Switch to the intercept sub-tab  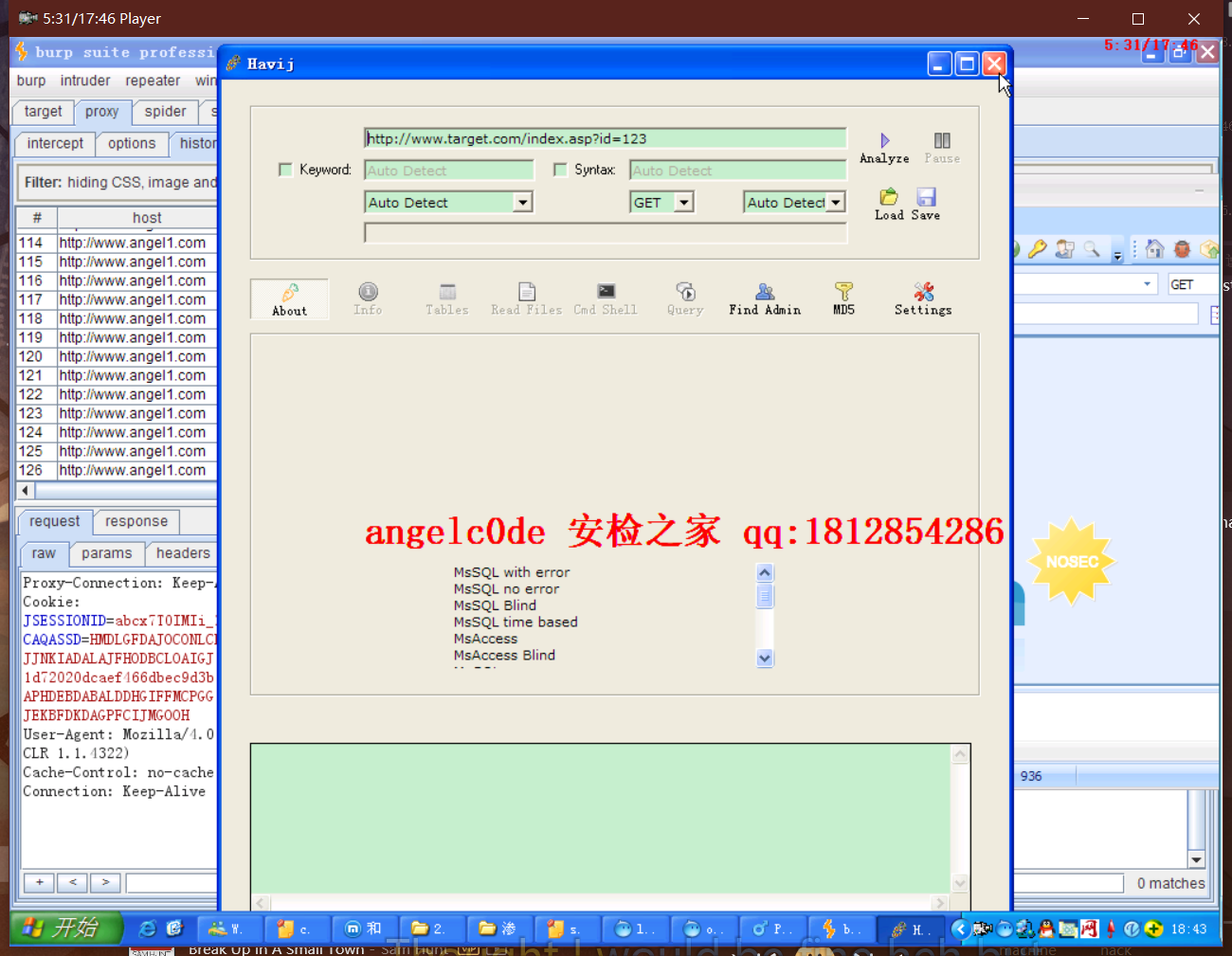click(55, 144)
